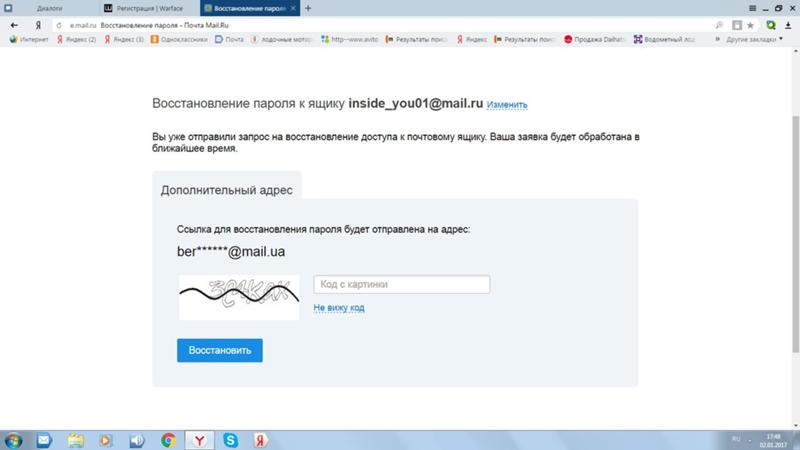Switch to the Регистрация | Warface tab

[149, 8]
